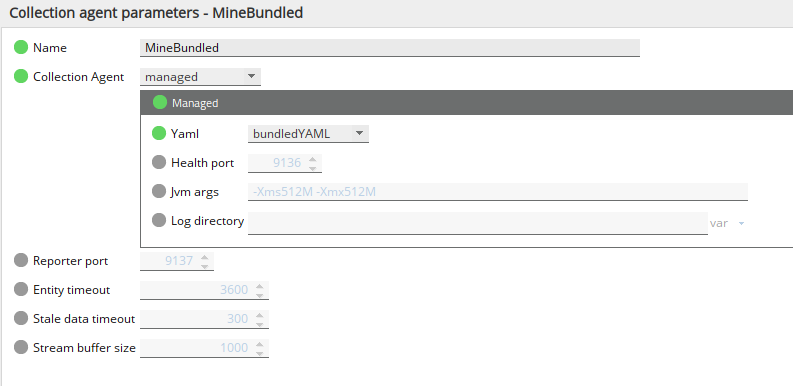Click the 'Log directory' label

click(207, 221)
